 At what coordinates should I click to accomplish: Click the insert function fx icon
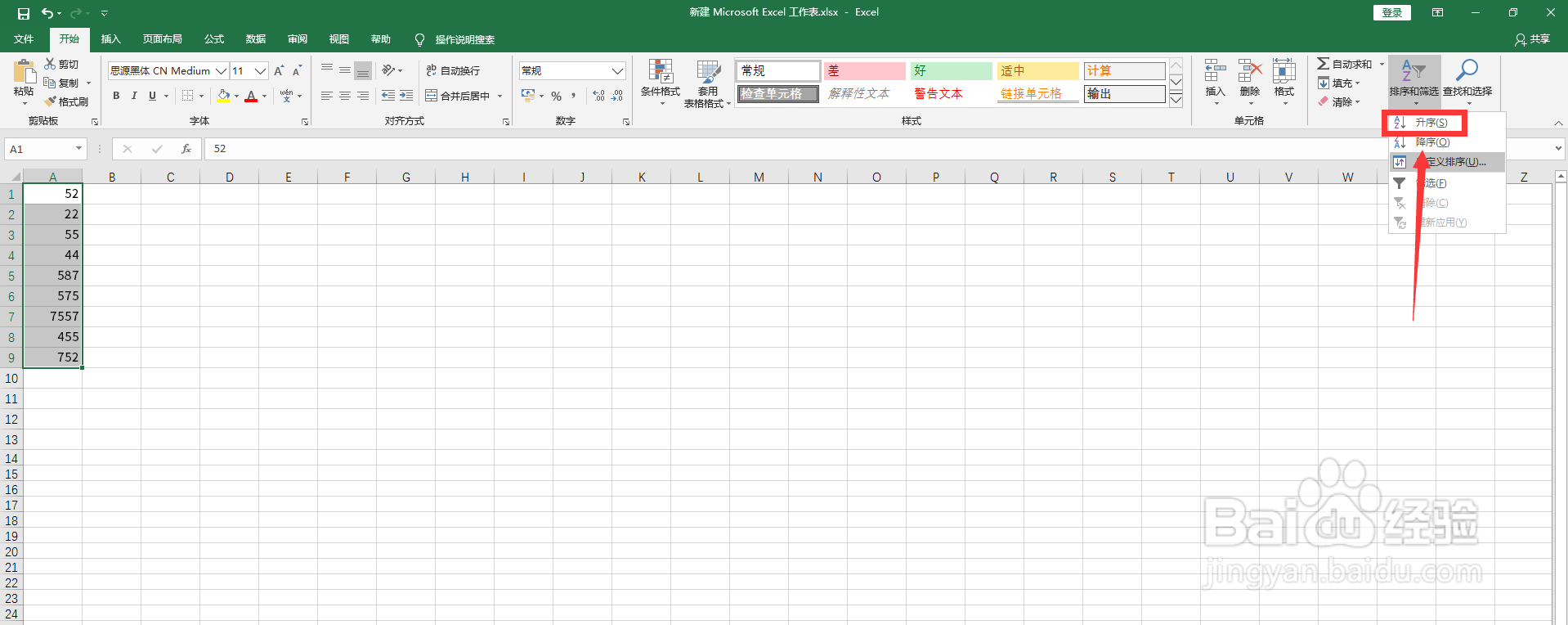point(186,149)
